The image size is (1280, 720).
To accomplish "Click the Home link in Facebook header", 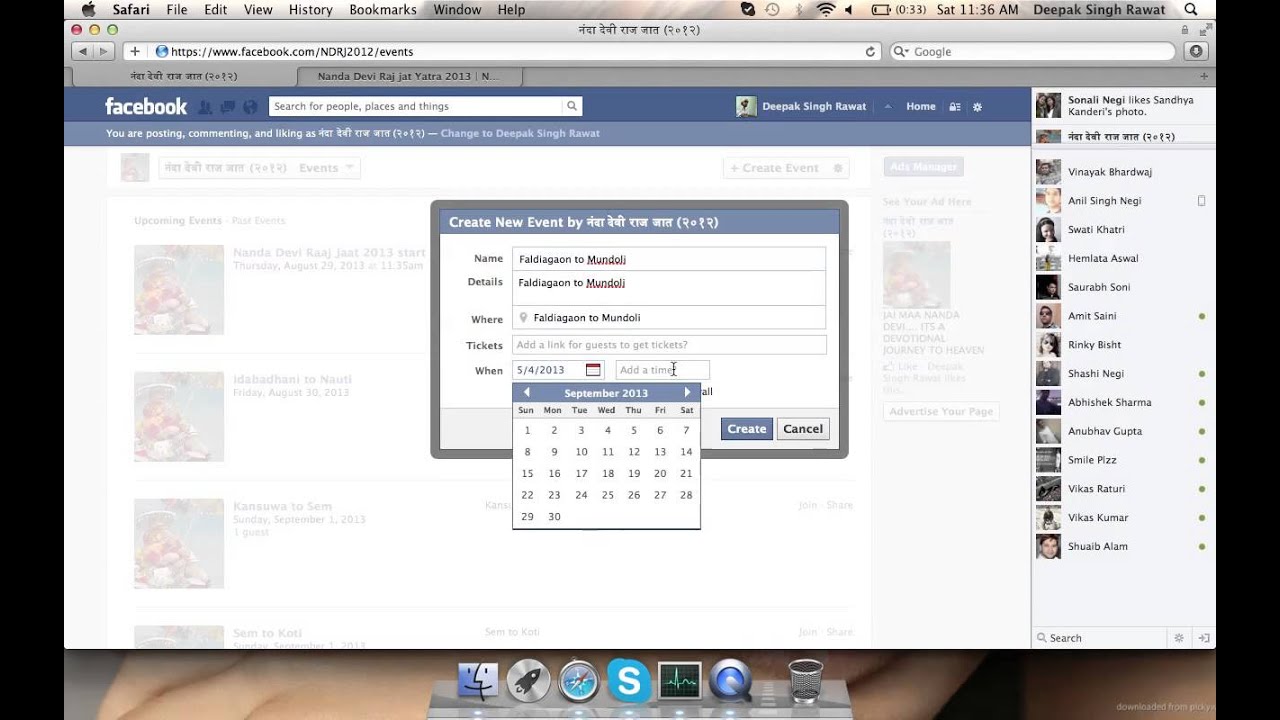I will (921, 106).
